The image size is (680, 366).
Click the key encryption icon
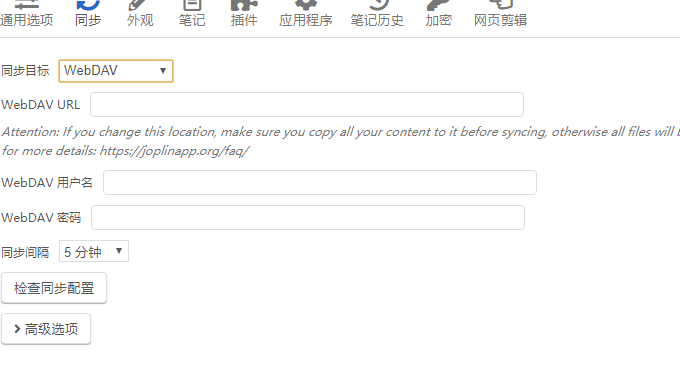pyautogui.click(x=438, y=4)
